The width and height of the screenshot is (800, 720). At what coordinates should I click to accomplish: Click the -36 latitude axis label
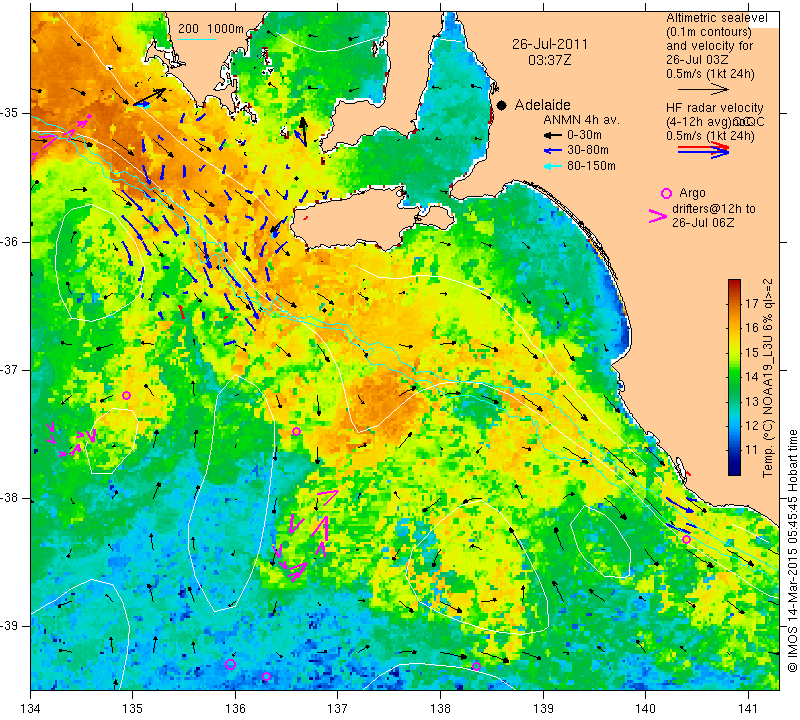[x=9, y=242]
